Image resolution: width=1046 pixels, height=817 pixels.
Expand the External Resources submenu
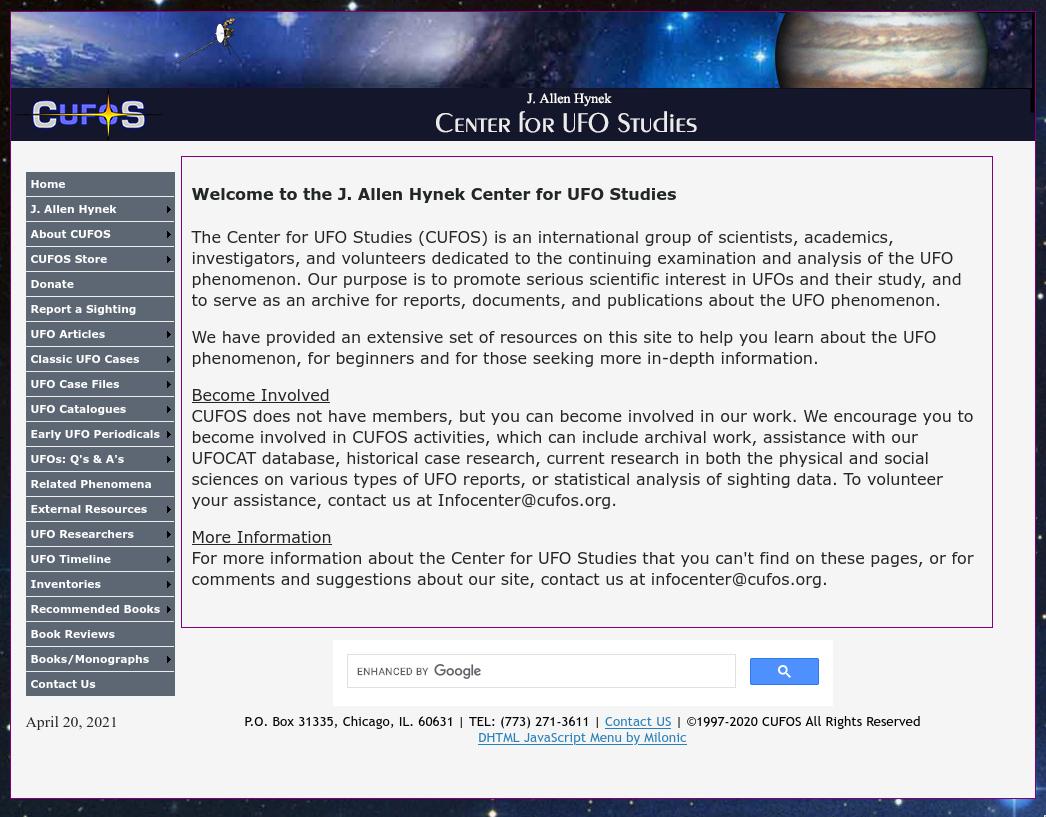coord(167,509)
